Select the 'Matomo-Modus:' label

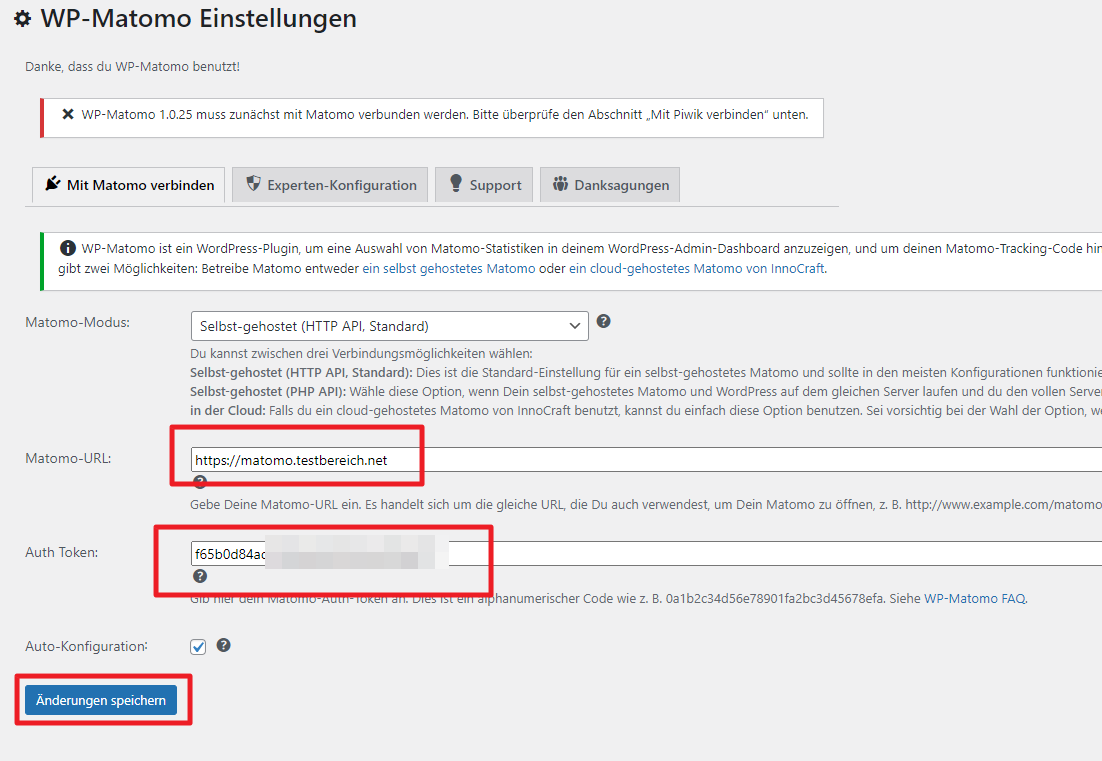coord(77,323)
